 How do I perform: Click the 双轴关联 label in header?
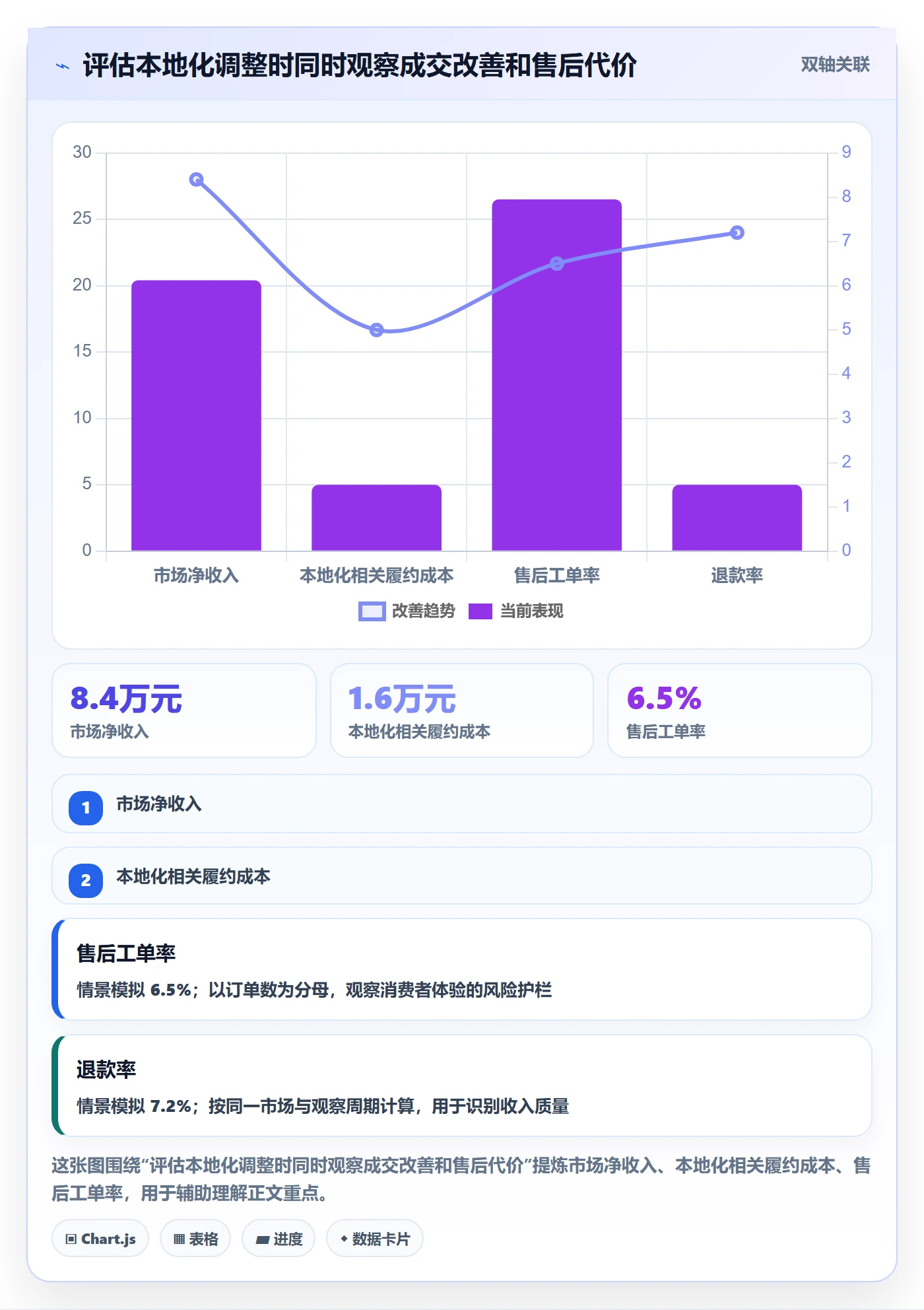(x=835, y=65)
